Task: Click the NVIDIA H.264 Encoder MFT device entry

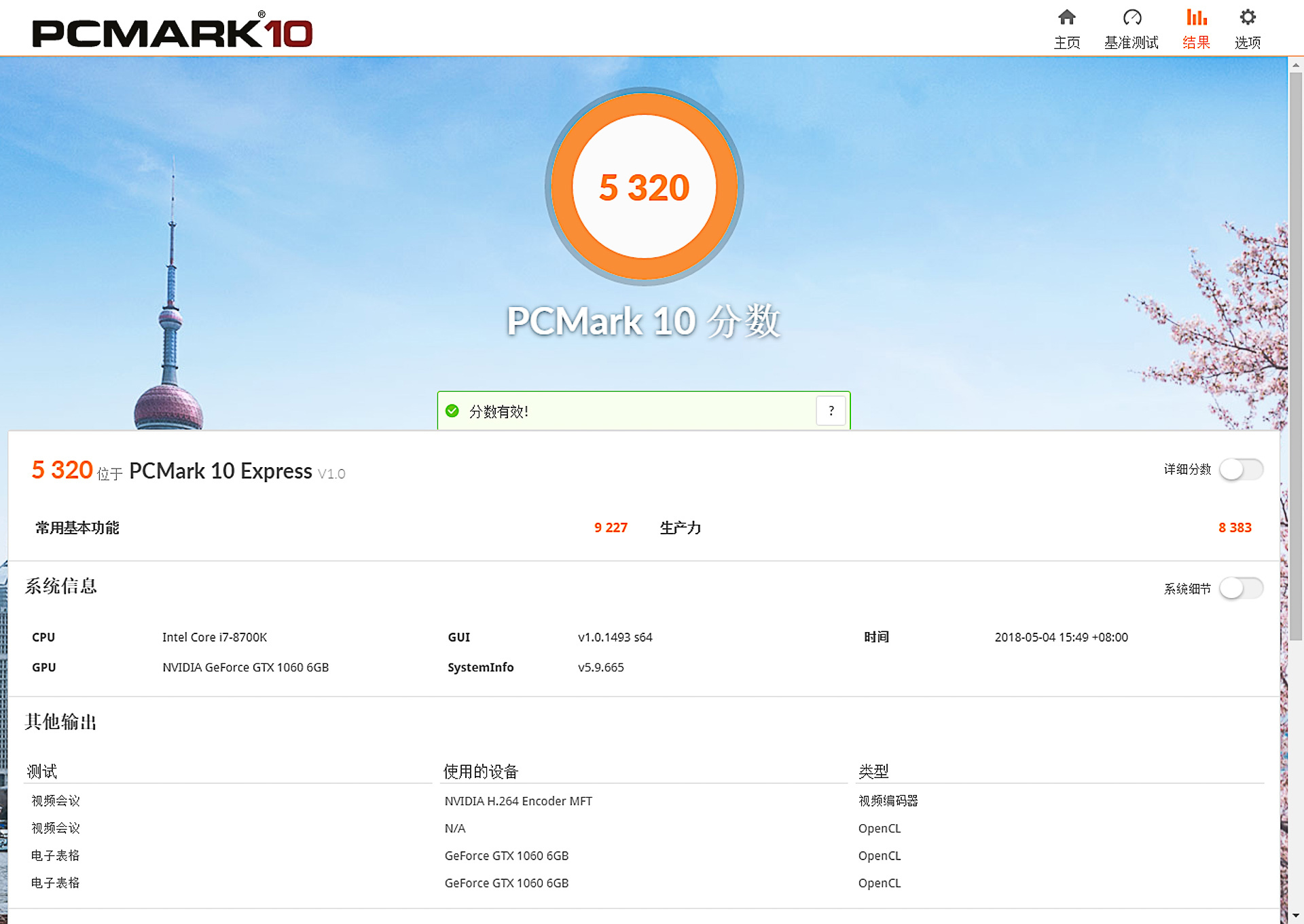Action: pyautogui.click(x=518, y=801)
